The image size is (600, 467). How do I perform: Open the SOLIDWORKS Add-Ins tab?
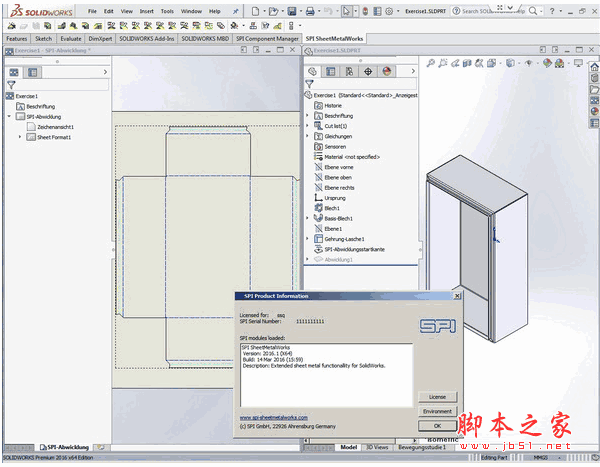coord(147,39)
